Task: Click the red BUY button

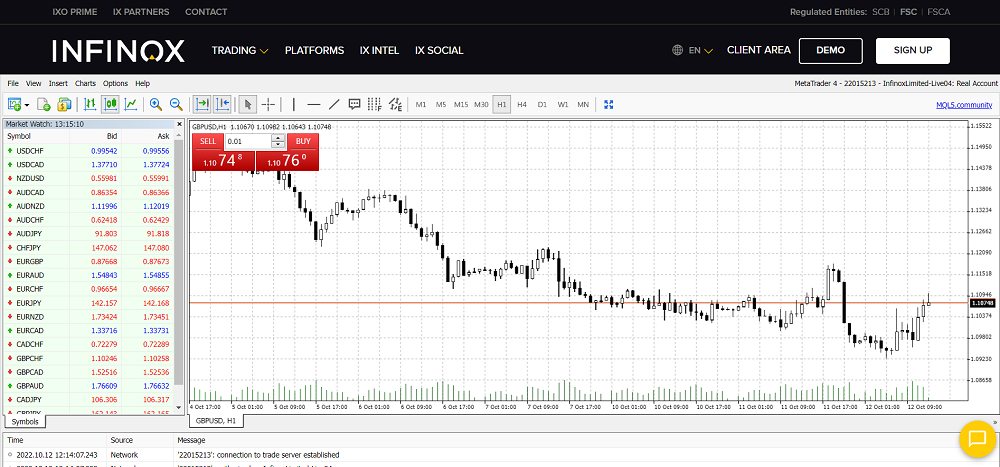Action: (303, 142)
